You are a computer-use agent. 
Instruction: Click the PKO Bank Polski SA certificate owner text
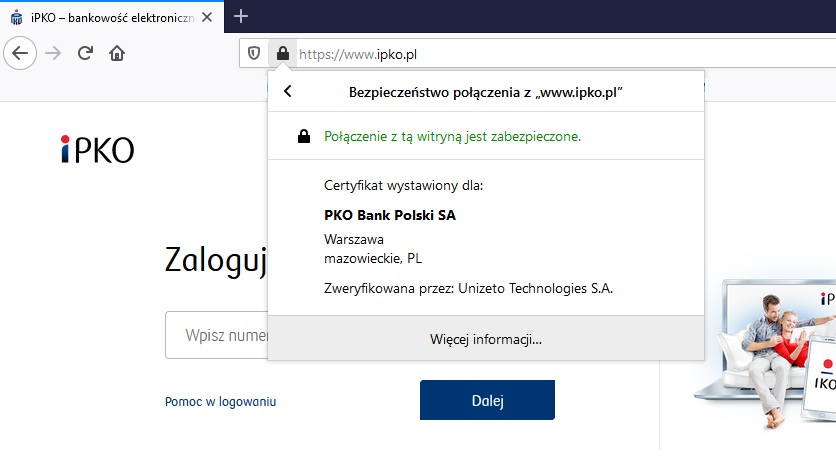(x=390, y=215)
